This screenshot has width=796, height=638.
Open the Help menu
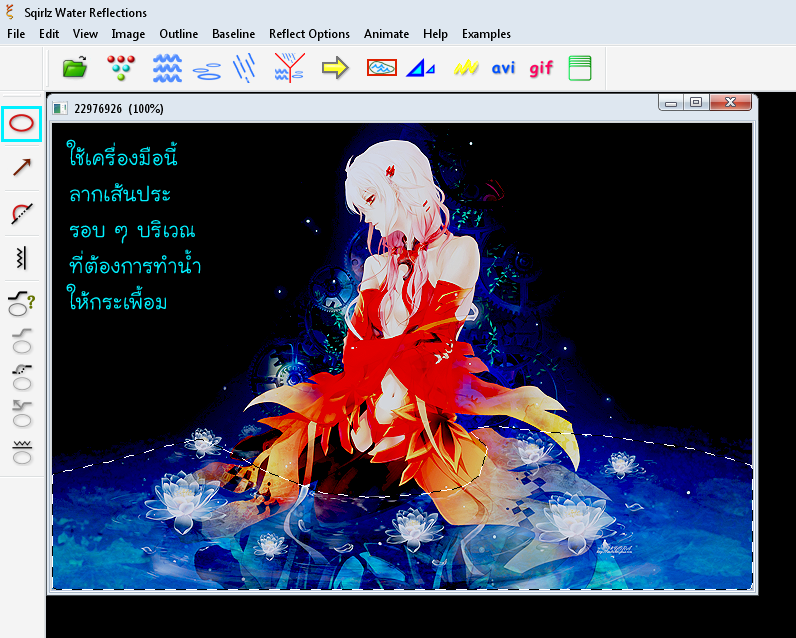click(x=435, y=34)
